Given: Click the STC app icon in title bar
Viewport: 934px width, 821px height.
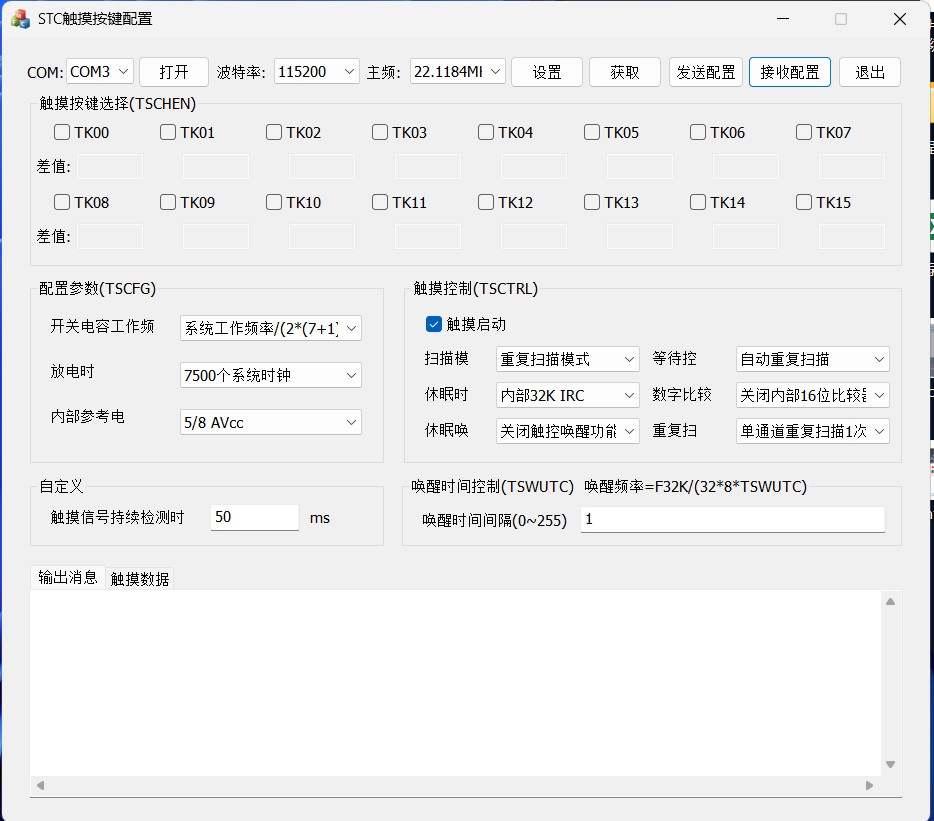Looking at the screenshot, I should click(20, 19).
